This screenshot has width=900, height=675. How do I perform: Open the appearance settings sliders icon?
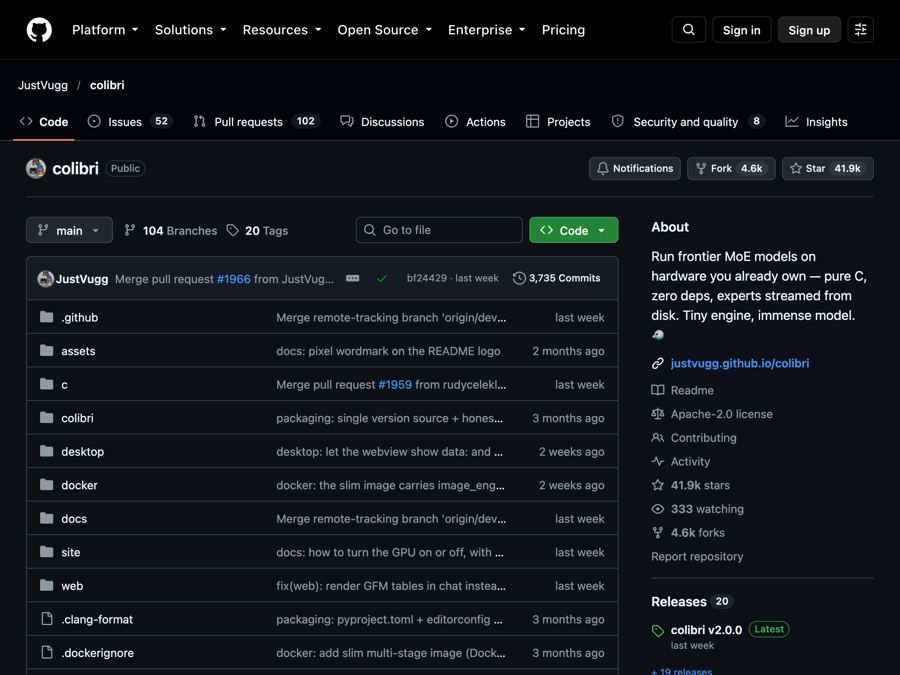[x=860, y=30]
